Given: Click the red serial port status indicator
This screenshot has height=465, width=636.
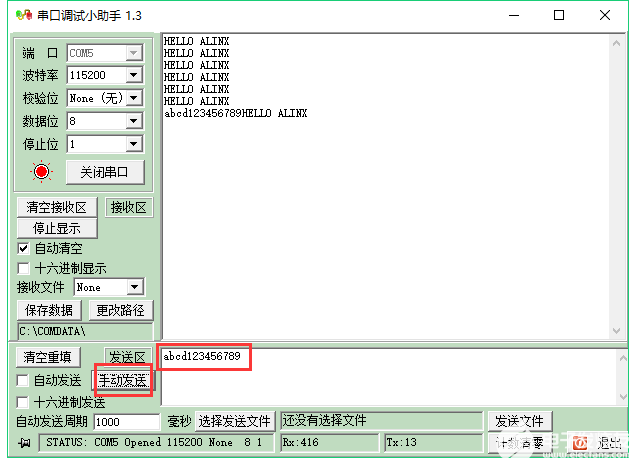Looking at the screenshot, I should pos(41,172).
